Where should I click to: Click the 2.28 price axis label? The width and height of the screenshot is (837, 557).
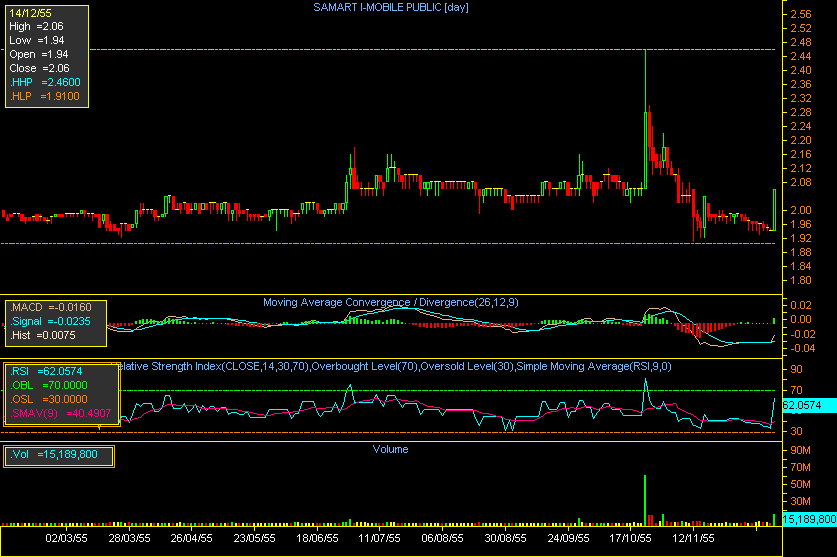(x=801, y=112)
